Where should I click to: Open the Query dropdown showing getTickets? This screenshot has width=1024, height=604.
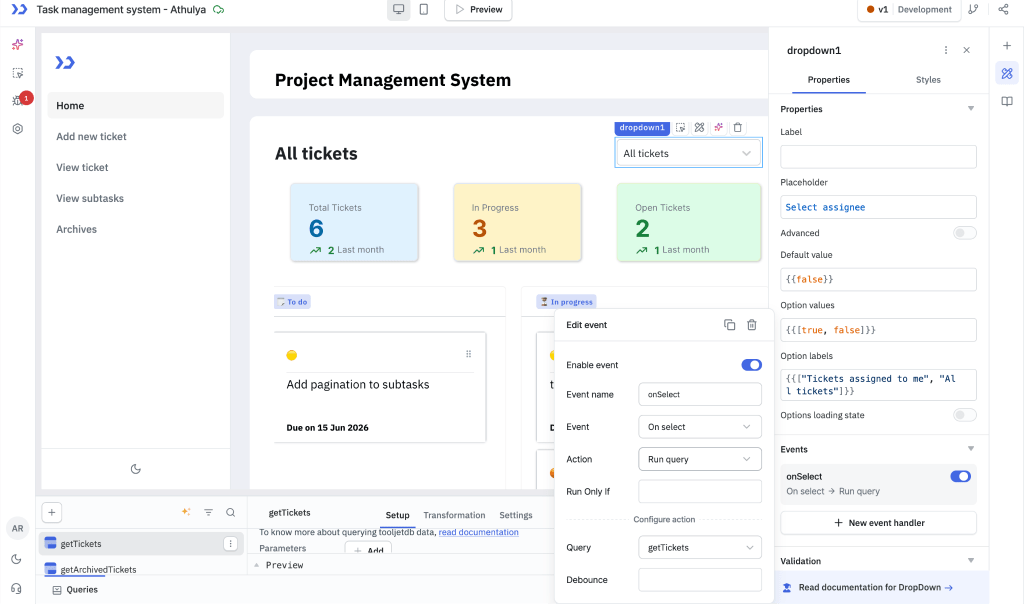(x=699, y=547)
